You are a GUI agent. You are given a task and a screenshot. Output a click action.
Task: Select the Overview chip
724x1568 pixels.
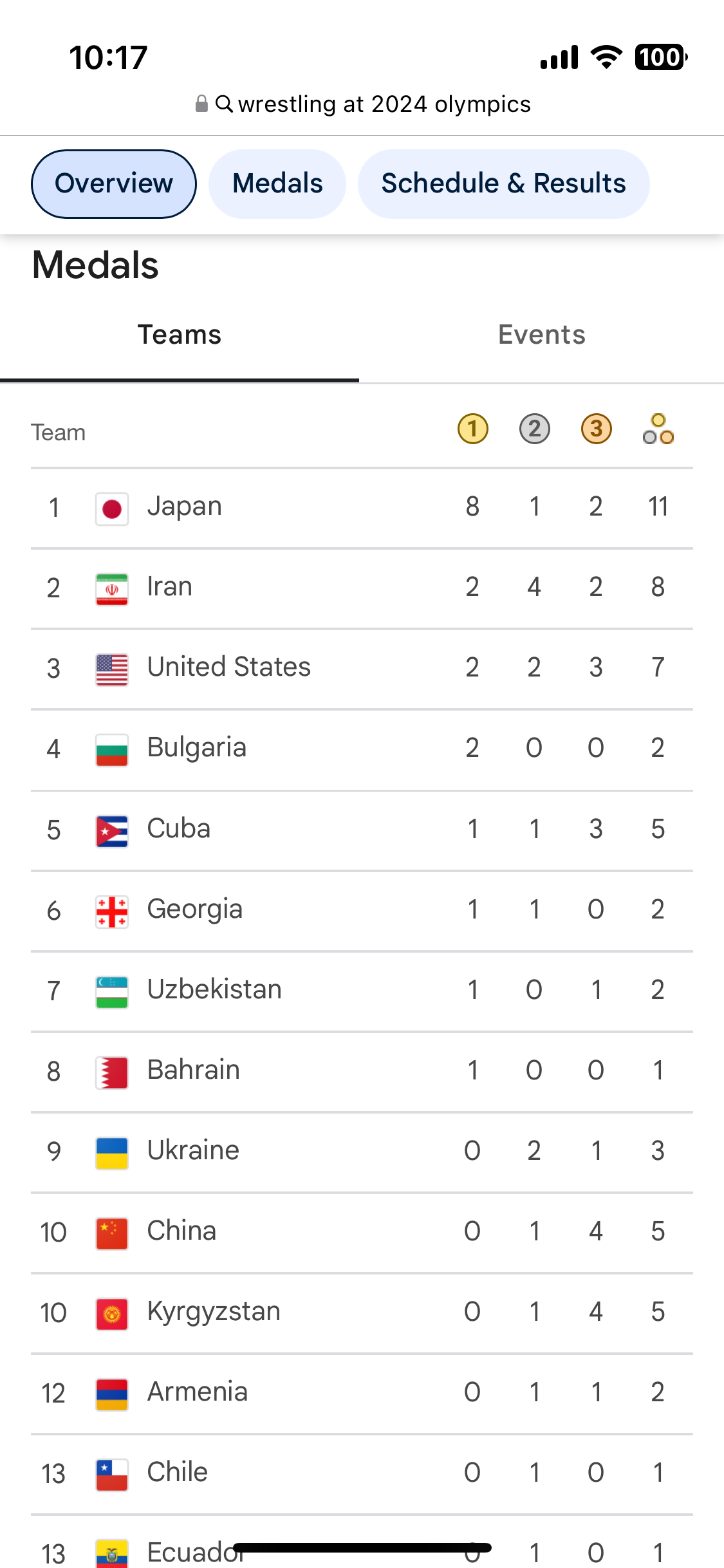click(114, 184)
